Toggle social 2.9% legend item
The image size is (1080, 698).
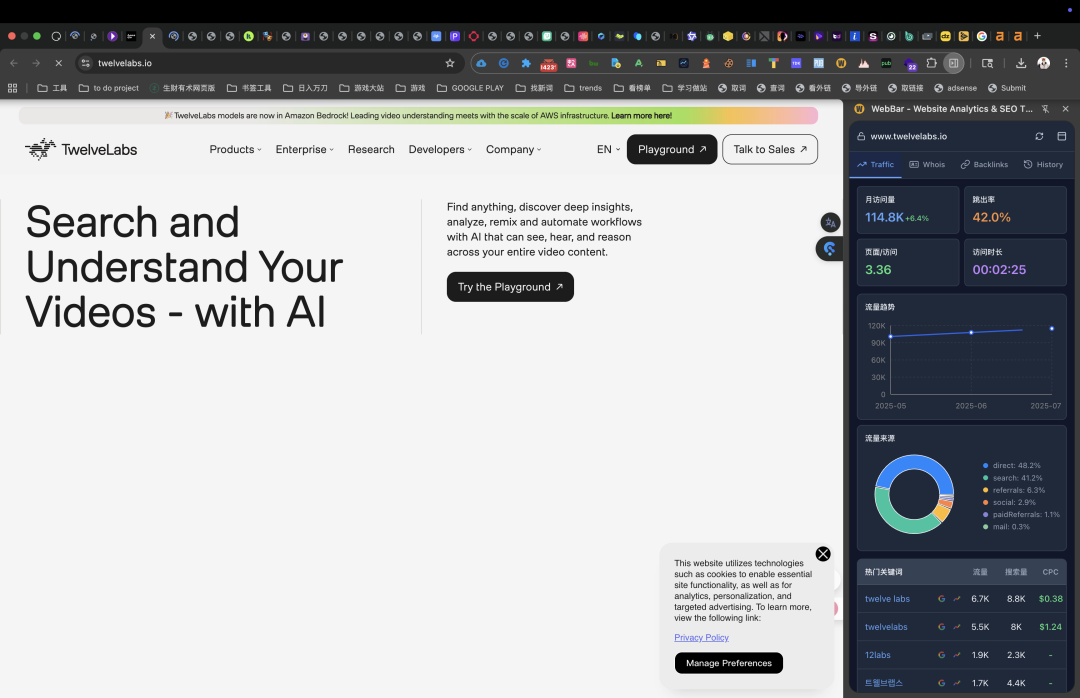[1009, 502]
